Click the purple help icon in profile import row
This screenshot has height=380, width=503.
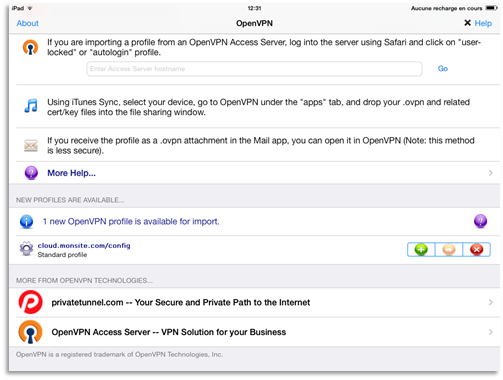(480, 221)
